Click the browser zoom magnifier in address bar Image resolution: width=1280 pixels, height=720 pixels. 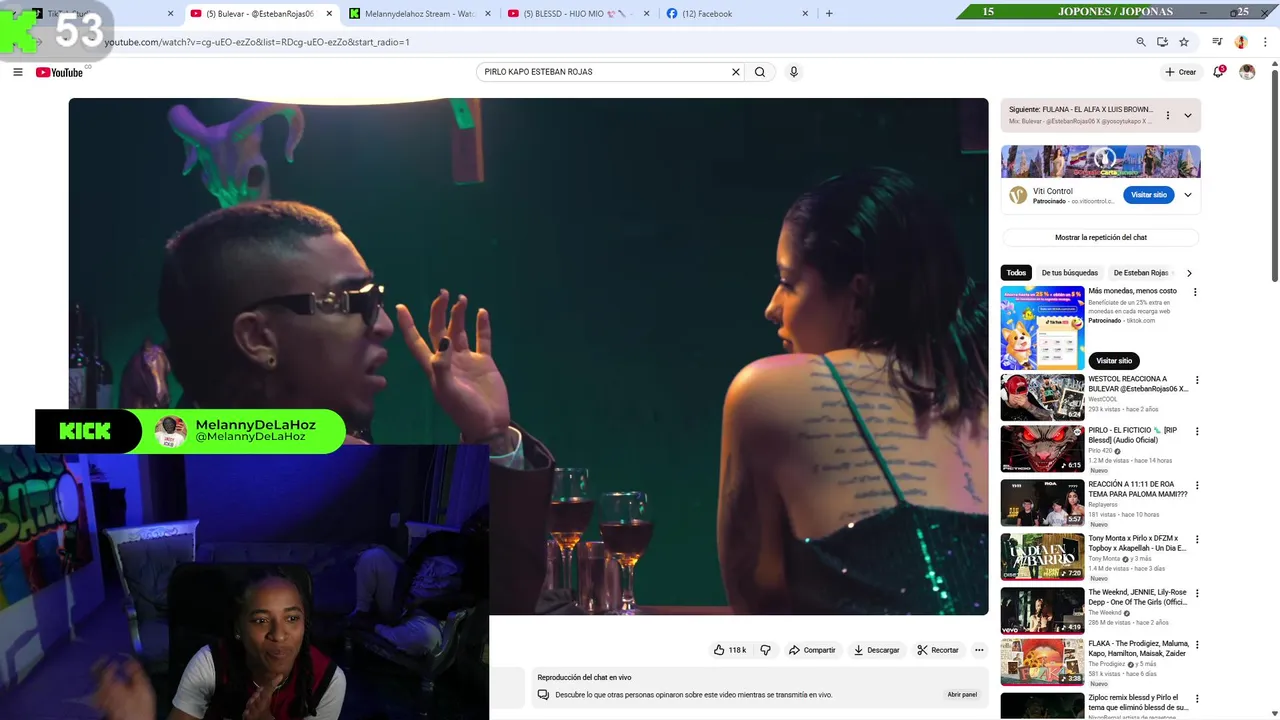point(1141,42)
